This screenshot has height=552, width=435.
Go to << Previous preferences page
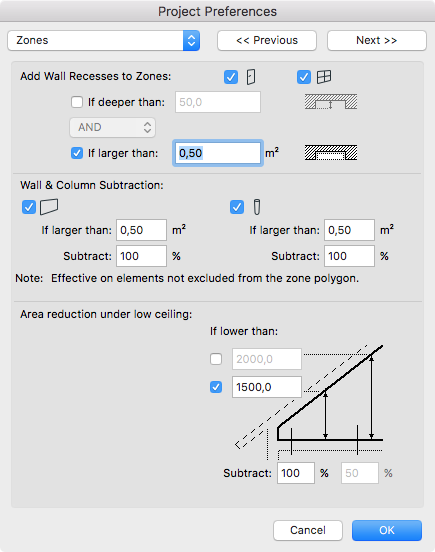[x=267, y=40]
